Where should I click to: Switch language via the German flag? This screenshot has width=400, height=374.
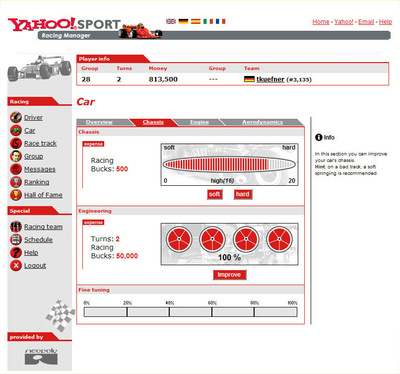[x=183, y=21]
